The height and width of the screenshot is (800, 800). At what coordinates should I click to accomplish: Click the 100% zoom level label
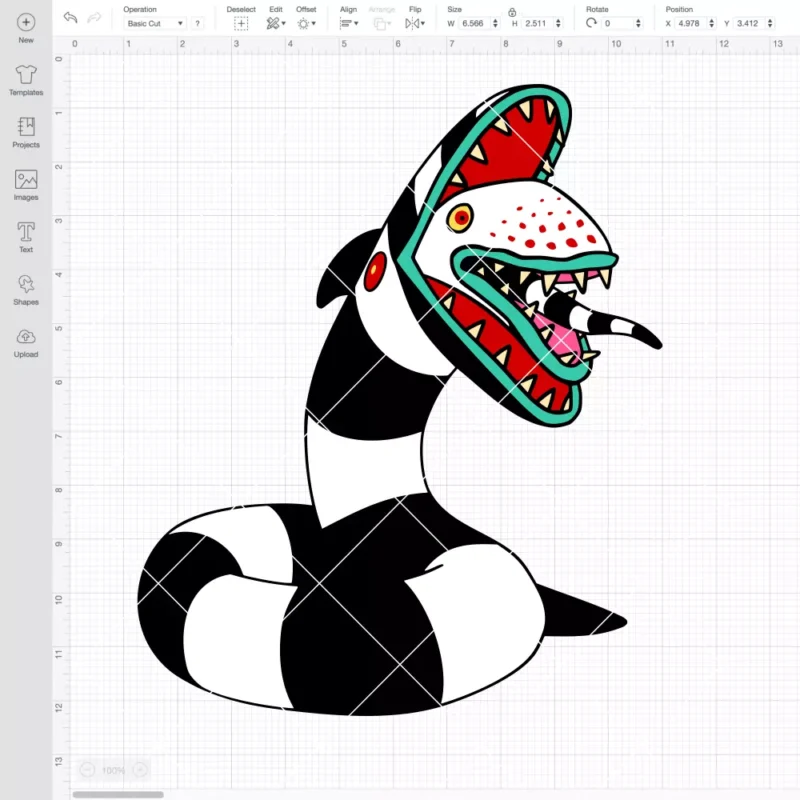point(113,770)
